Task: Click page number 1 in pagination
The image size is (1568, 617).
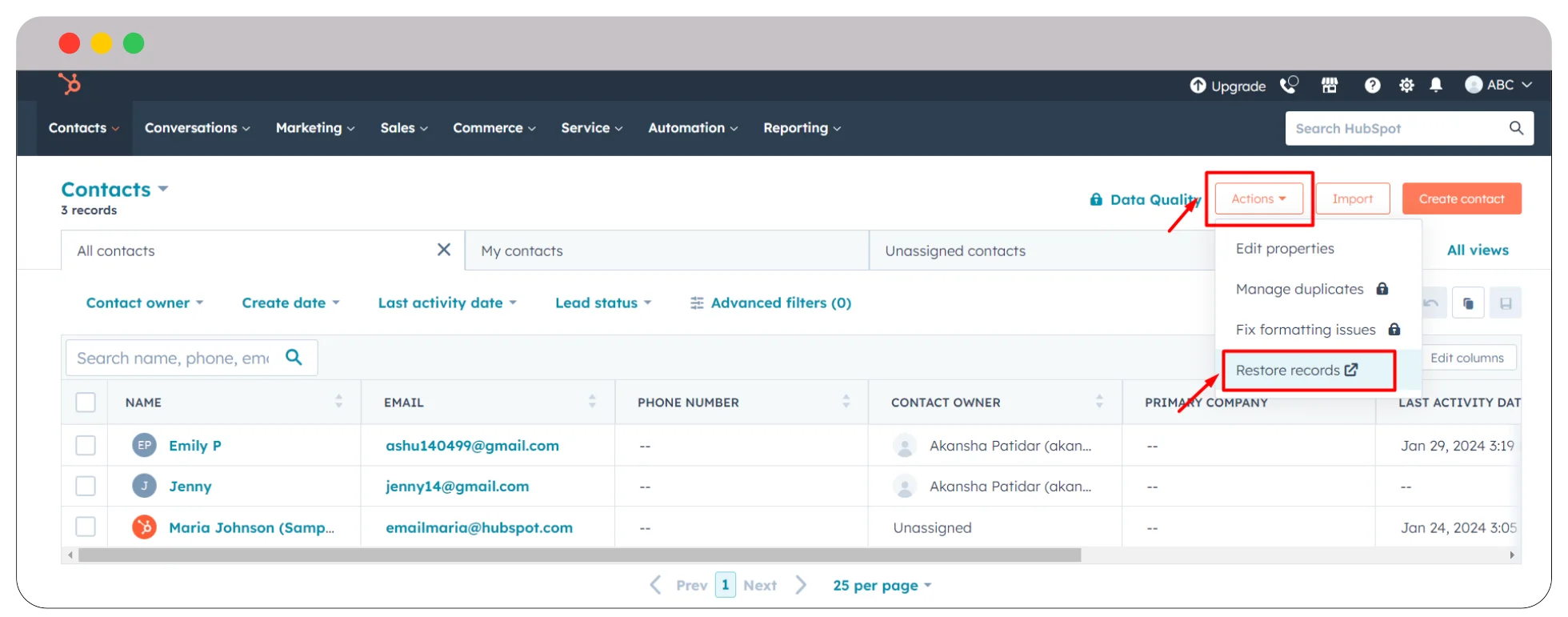Action: [x=725, y=585]
